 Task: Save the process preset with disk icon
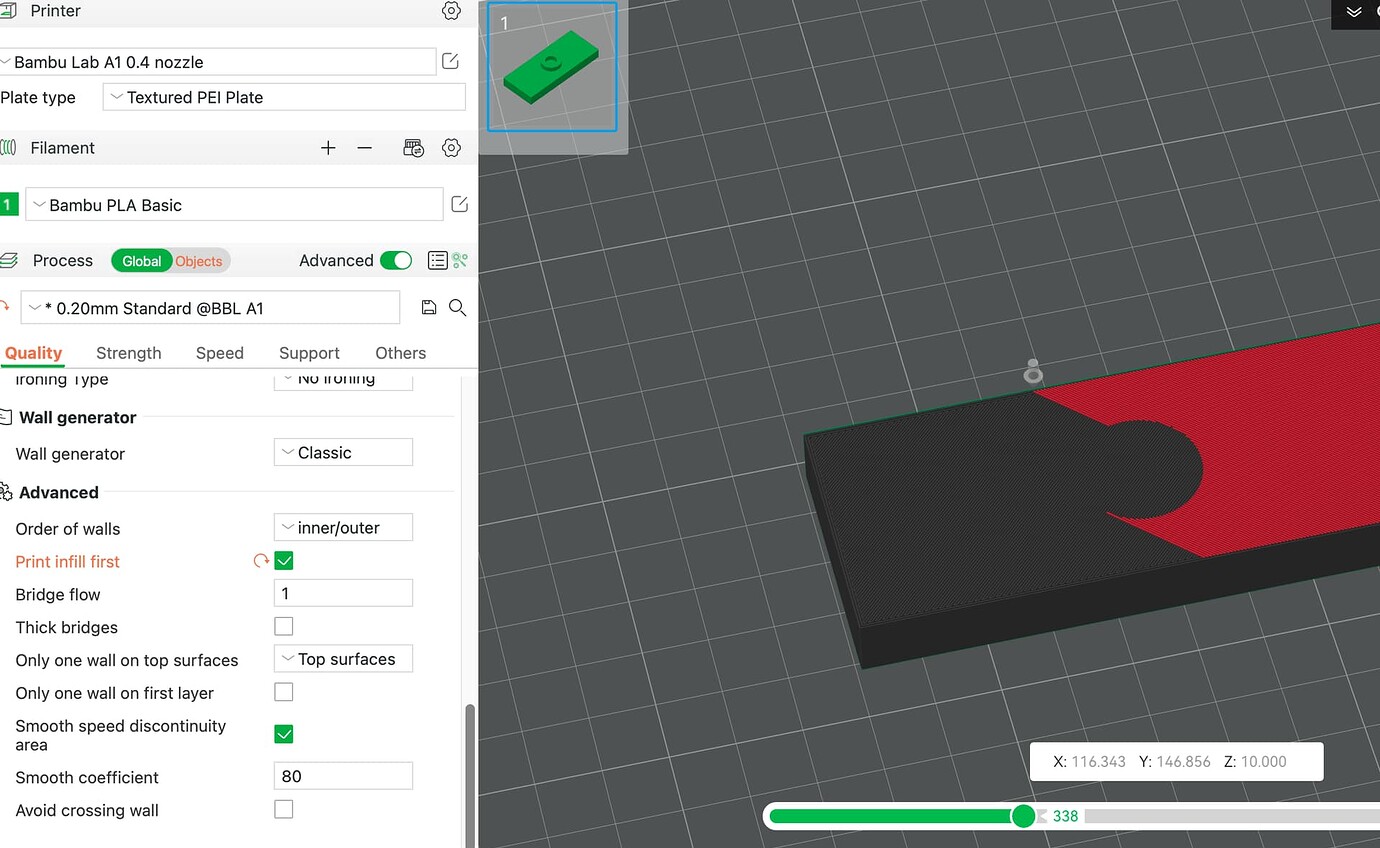click(x=429, y=308)
